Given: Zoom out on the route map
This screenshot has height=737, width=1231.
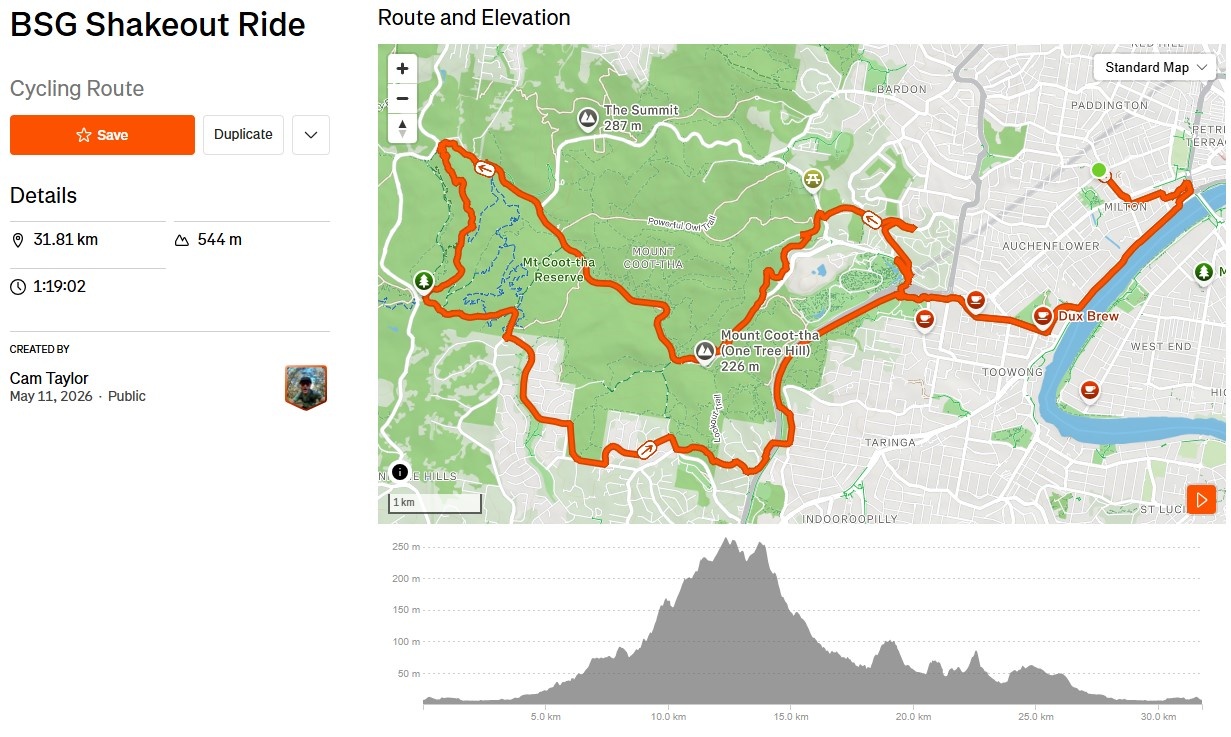Looking at the screenshot, I should (402, 99).
